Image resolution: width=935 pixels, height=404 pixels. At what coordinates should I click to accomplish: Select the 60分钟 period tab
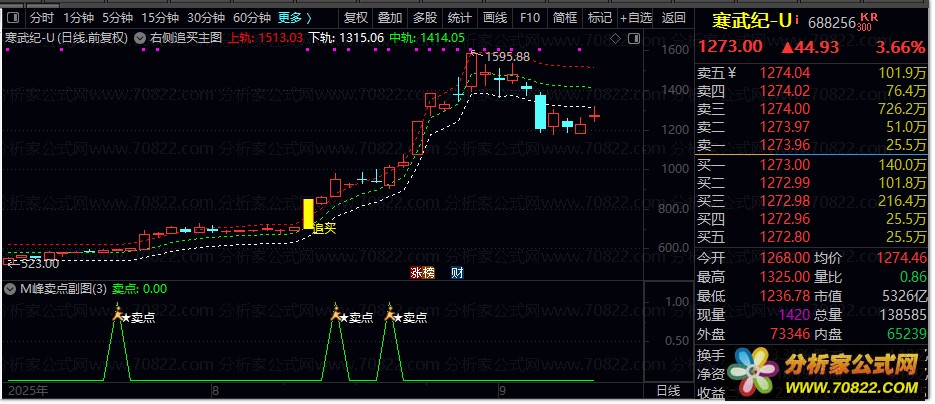point(252,18)
